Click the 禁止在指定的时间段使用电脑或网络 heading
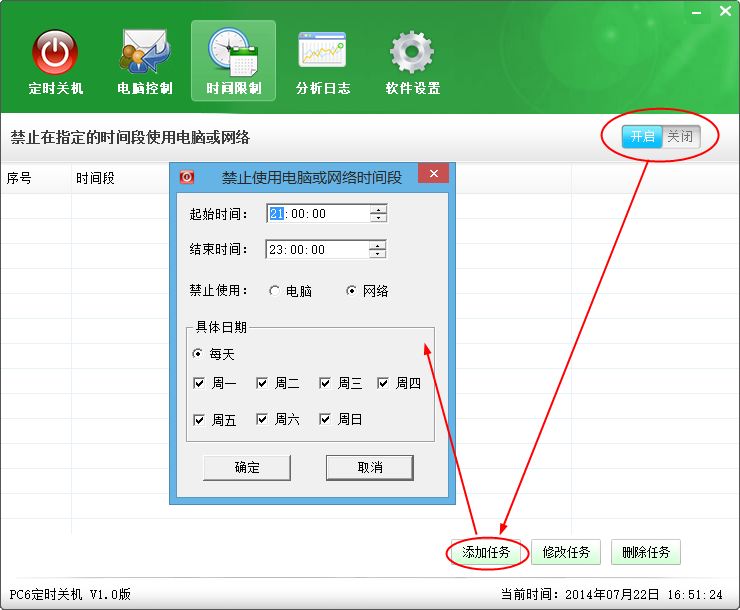 (x=130, y=137)
